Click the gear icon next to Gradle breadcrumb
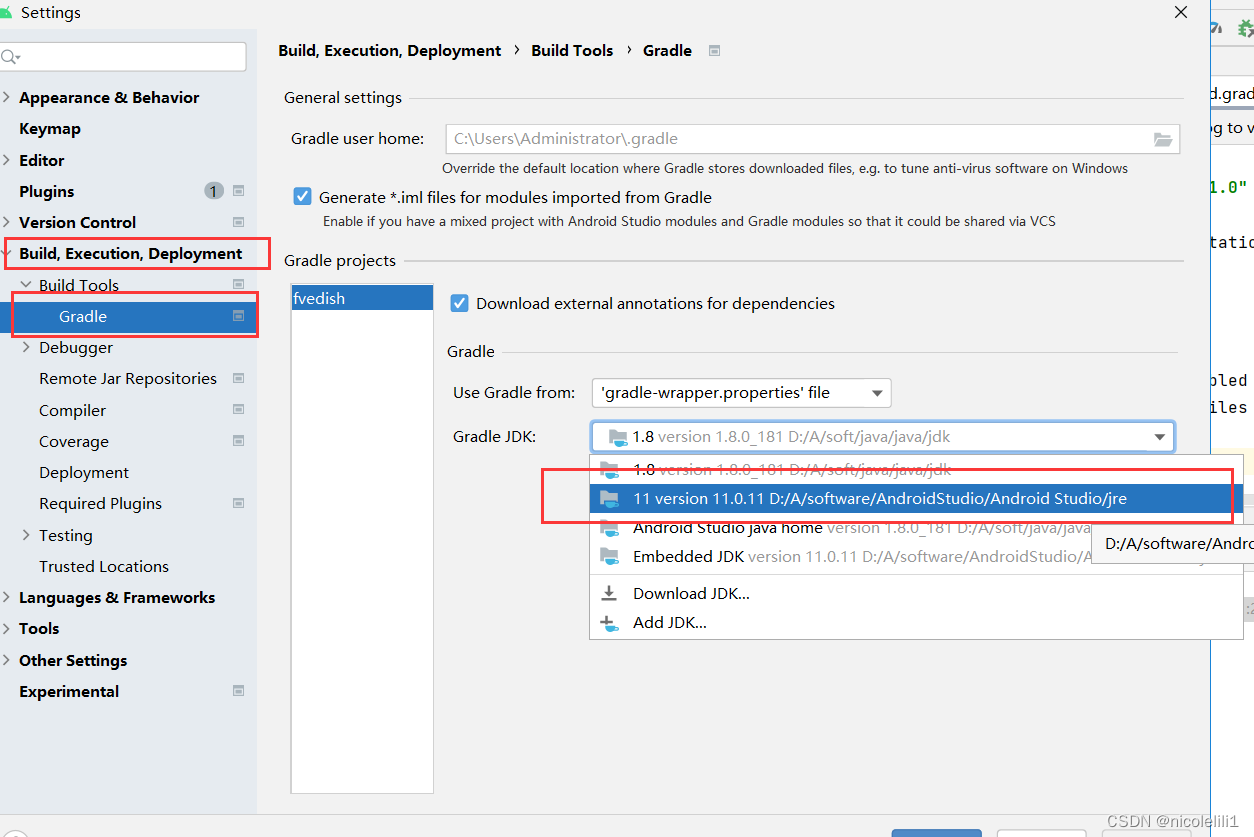The width and height of the screenshot is (1254, 837). [x=714, y=50]
